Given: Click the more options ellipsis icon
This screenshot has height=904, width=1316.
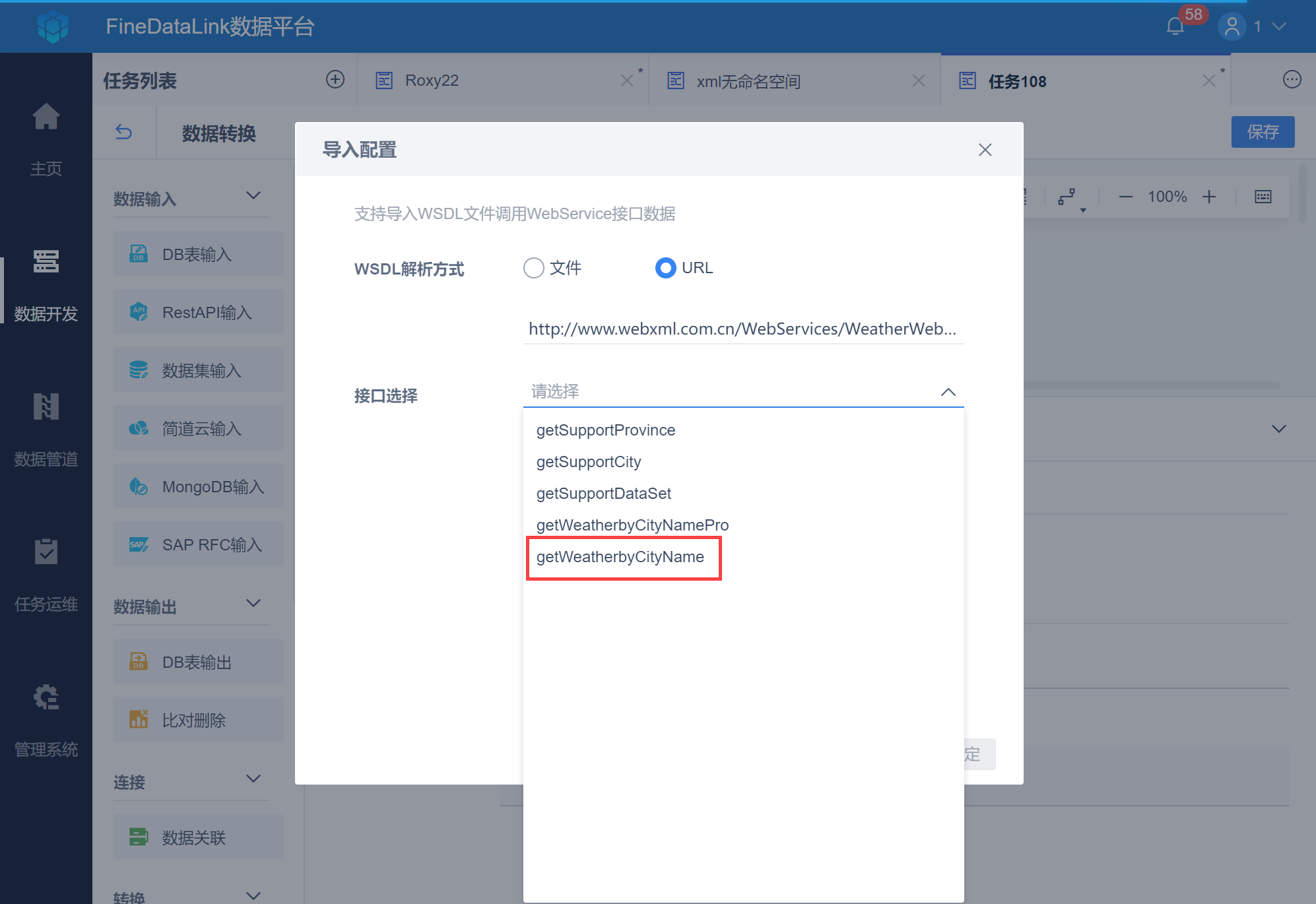Looking at the screenshot, I should 1292,80.
